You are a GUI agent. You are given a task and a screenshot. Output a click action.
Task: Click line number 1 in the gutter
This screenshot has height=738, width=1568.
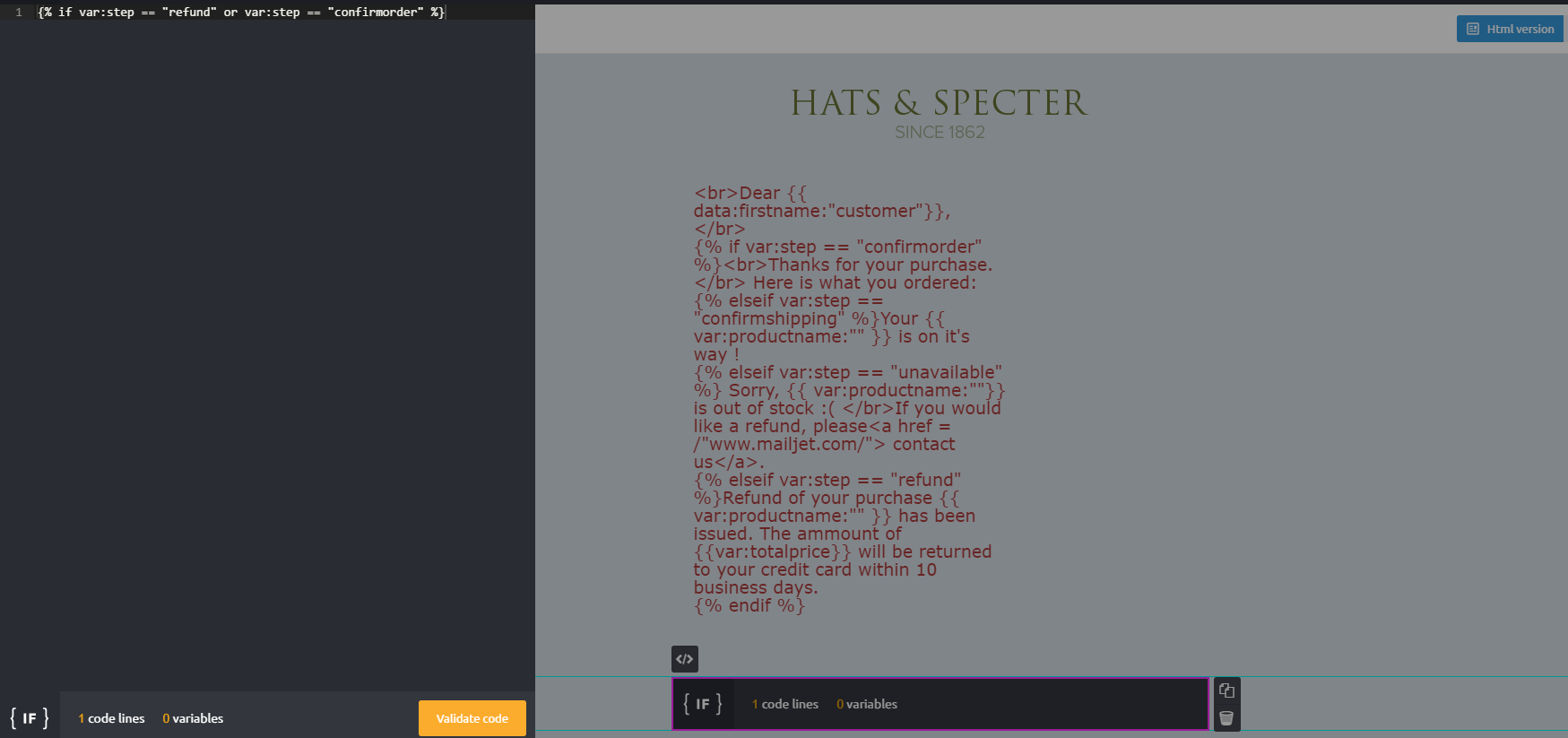tap(18, 13)
